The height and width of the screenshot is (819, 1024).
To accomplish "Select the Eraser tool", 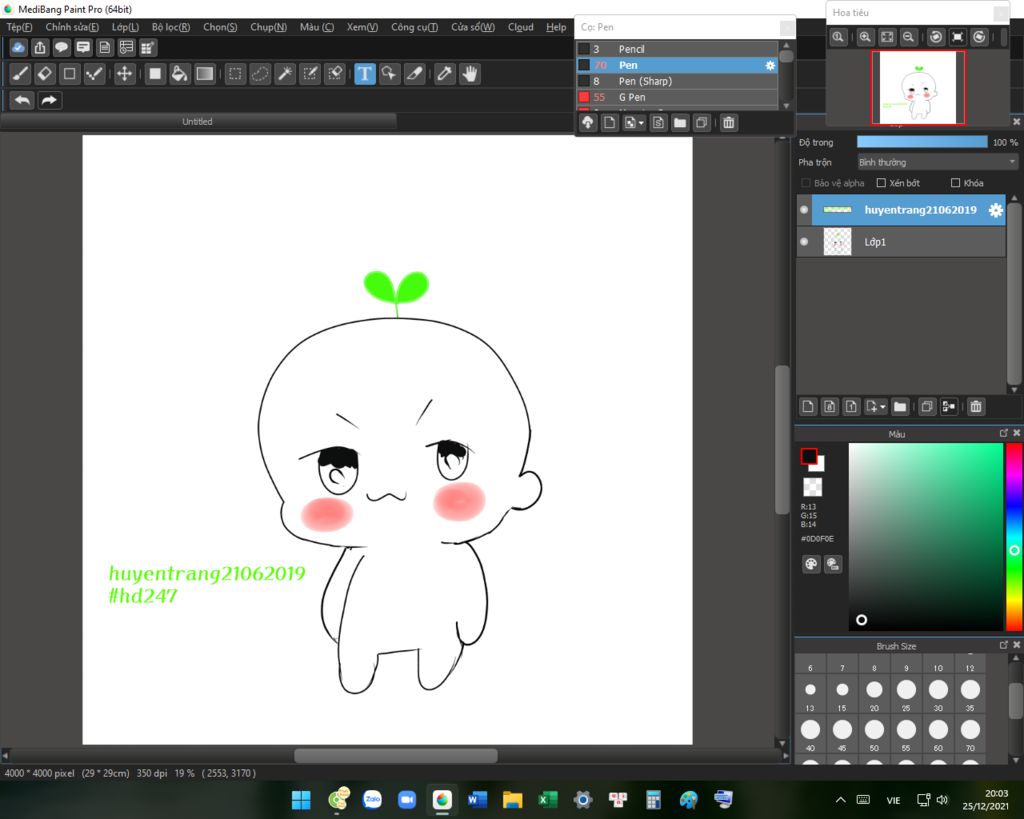I will (44, 74).
